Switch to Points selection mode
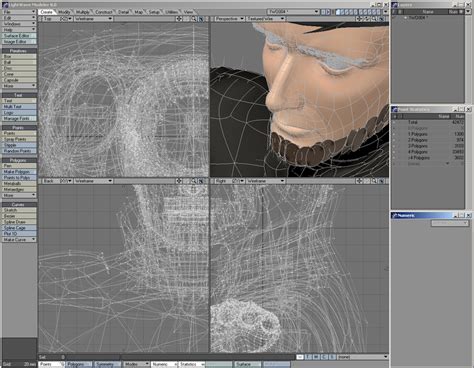Image resolution: width=474 pixels, height=368 pixels. click(x=51, y=364)
